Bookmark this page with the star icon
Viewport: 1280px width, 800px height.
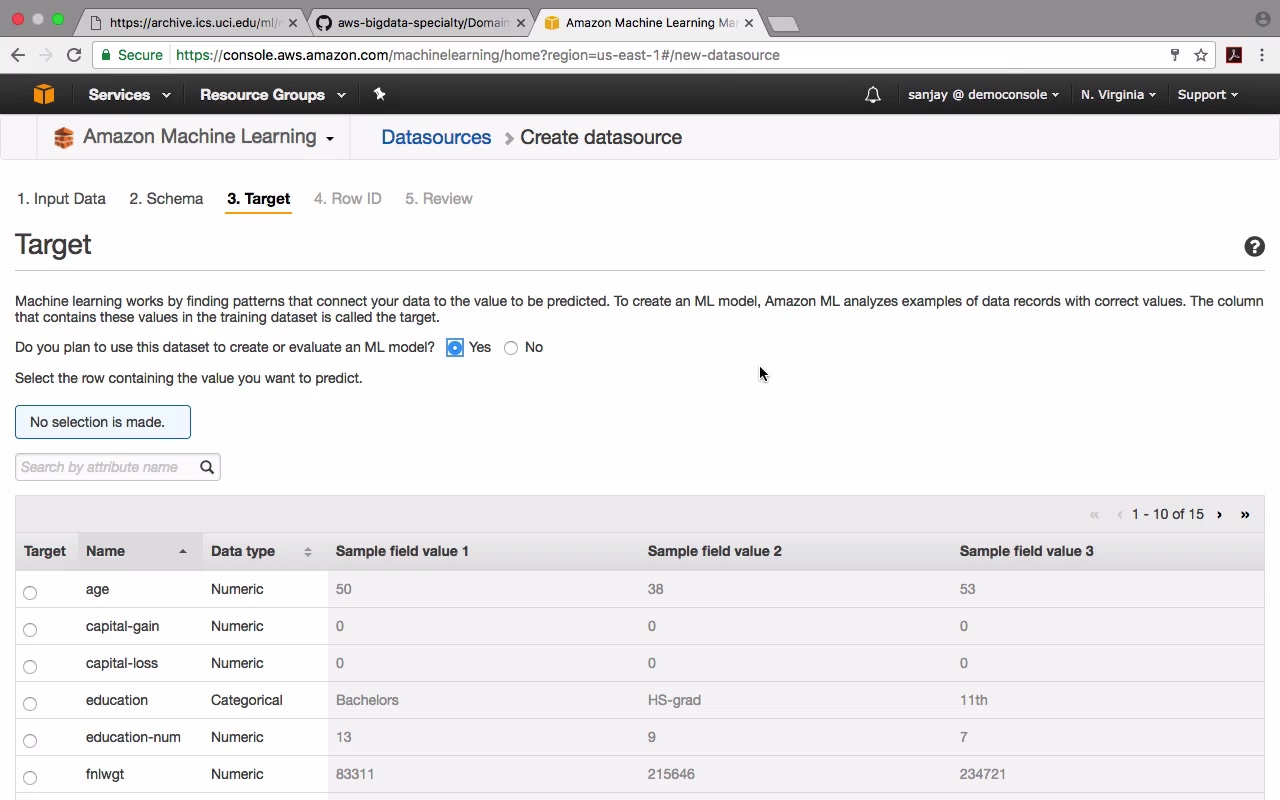(1201, 55)
